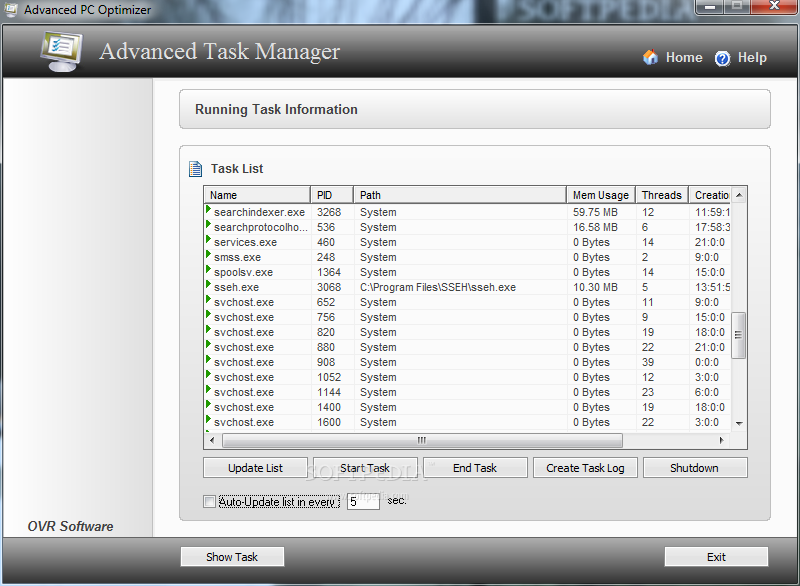Image resolution: width=800 pixels, height=586 pixels.
Task: Click green arrow icon beside spoolsv.exe
Action: coord(208,270)
